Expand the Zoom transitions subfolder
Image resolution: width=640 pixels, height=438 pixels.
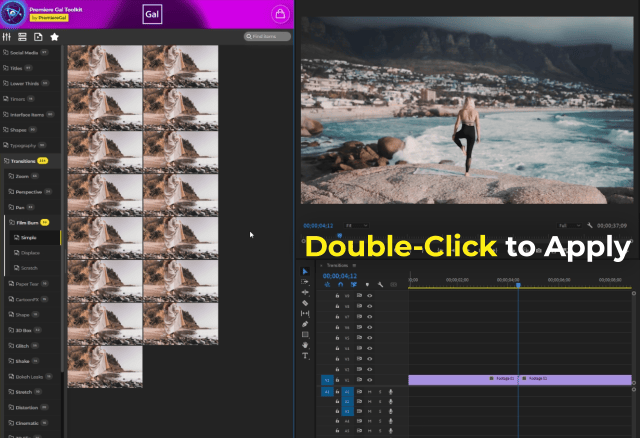[x=33, y=176]
